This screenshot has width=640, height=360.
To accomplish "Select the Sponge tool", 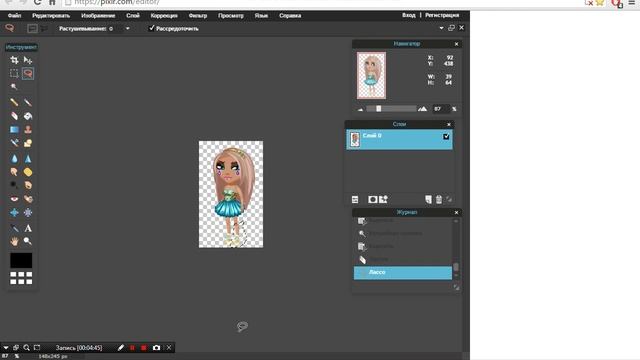I will tap(28, 172).
